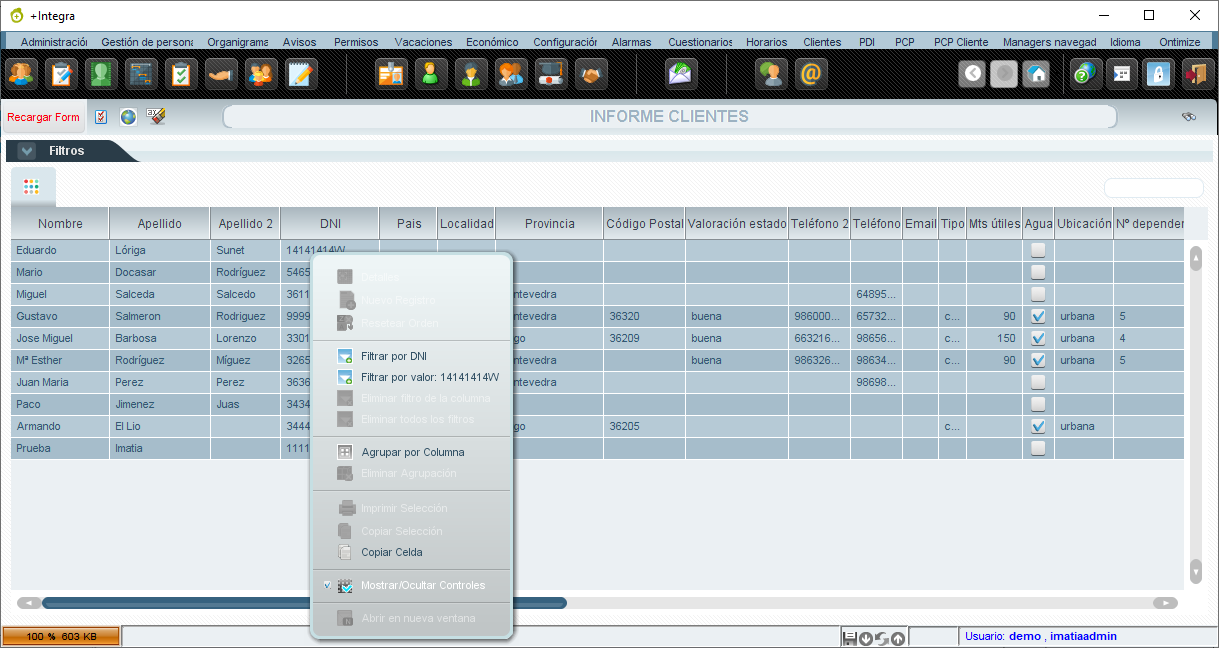This screenshot has height=648, width=1219.
Task: Click the Gantt chart planning icon
Action: (x=141, y=74)
